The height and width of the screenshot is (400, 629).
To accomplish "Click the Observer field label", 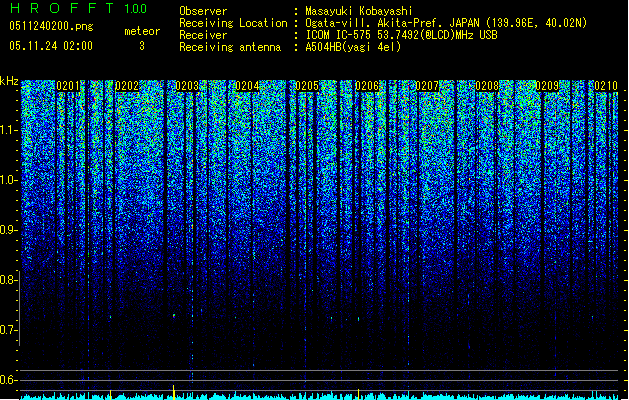I will (203, 11).
